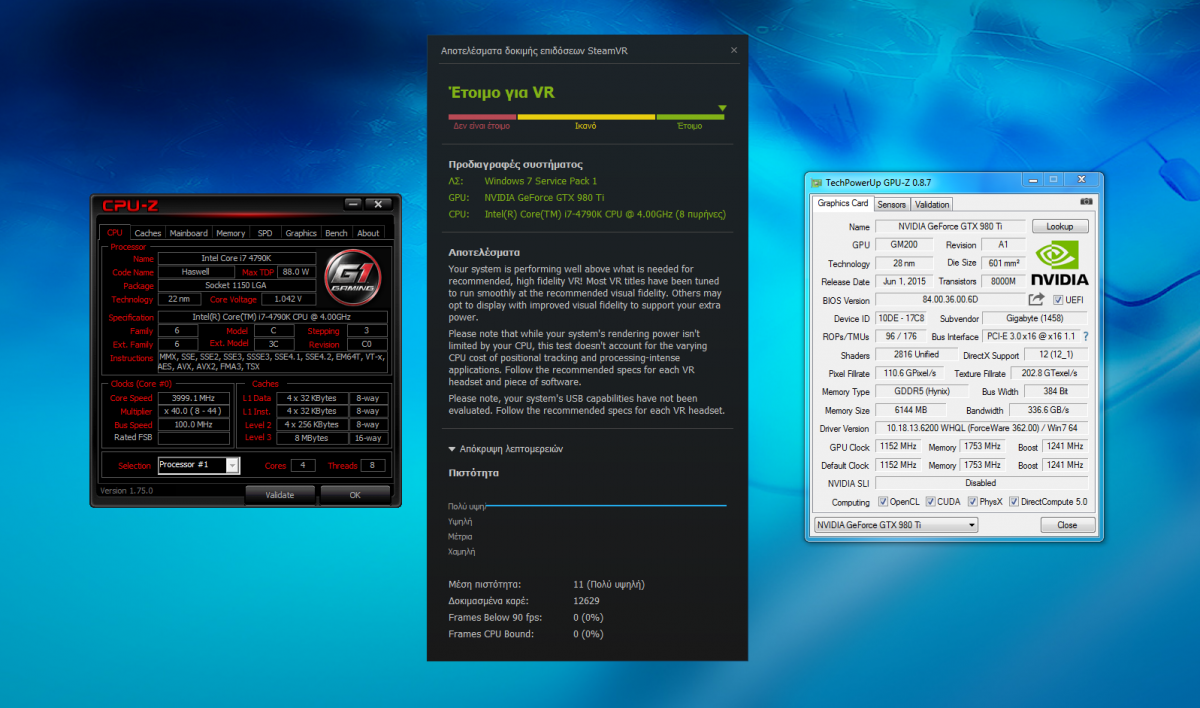Select the Graphics Card tab in GPU-Z
1200x708 pixels.
tap(843, 203)
